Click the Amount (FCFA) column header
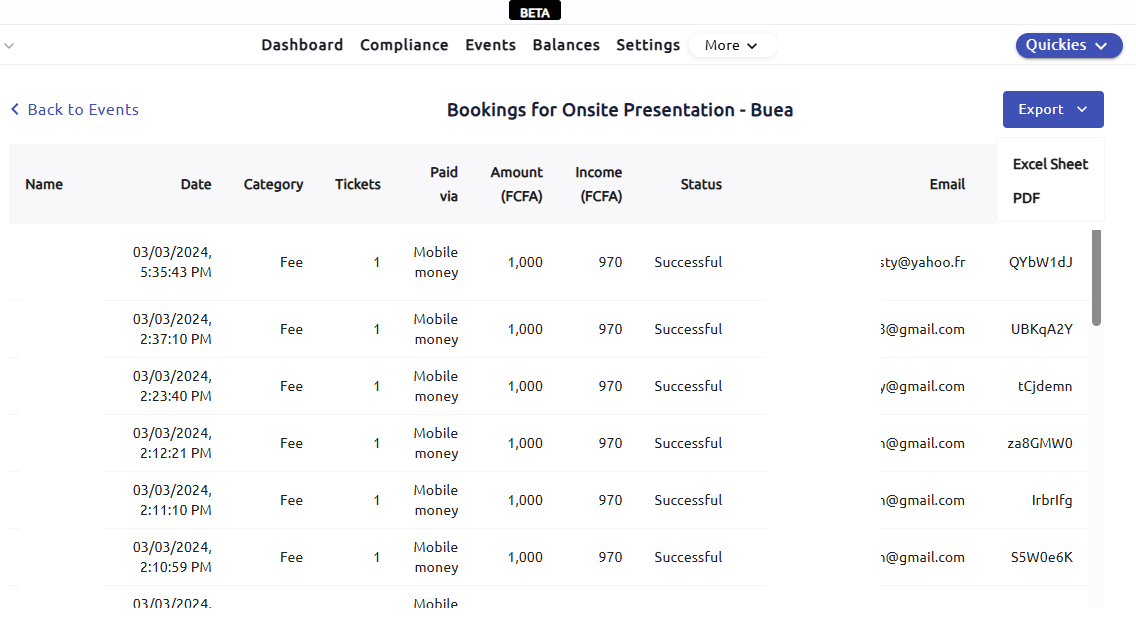Viewport: 1136px width, 624px height. click(517, 184)
